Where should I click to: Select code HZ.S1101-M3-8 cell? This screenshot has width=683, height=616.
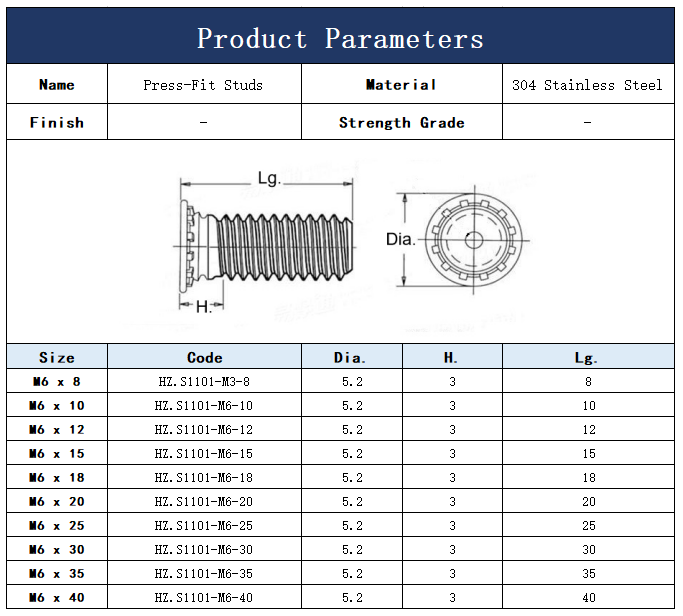click(x=204, y=381)
